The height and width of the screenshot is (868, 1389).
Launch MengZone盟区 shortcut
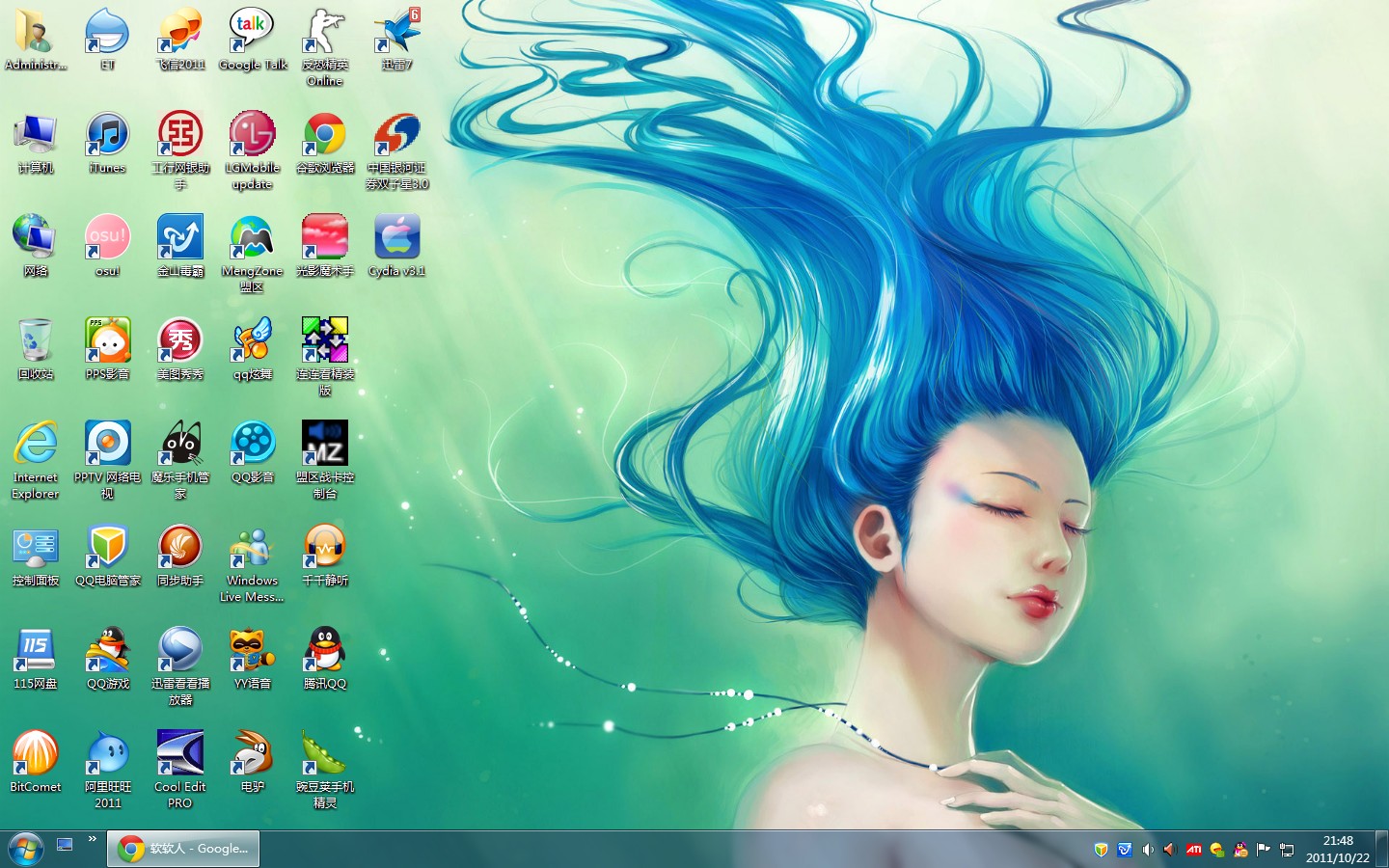click(x=253, y=255)
